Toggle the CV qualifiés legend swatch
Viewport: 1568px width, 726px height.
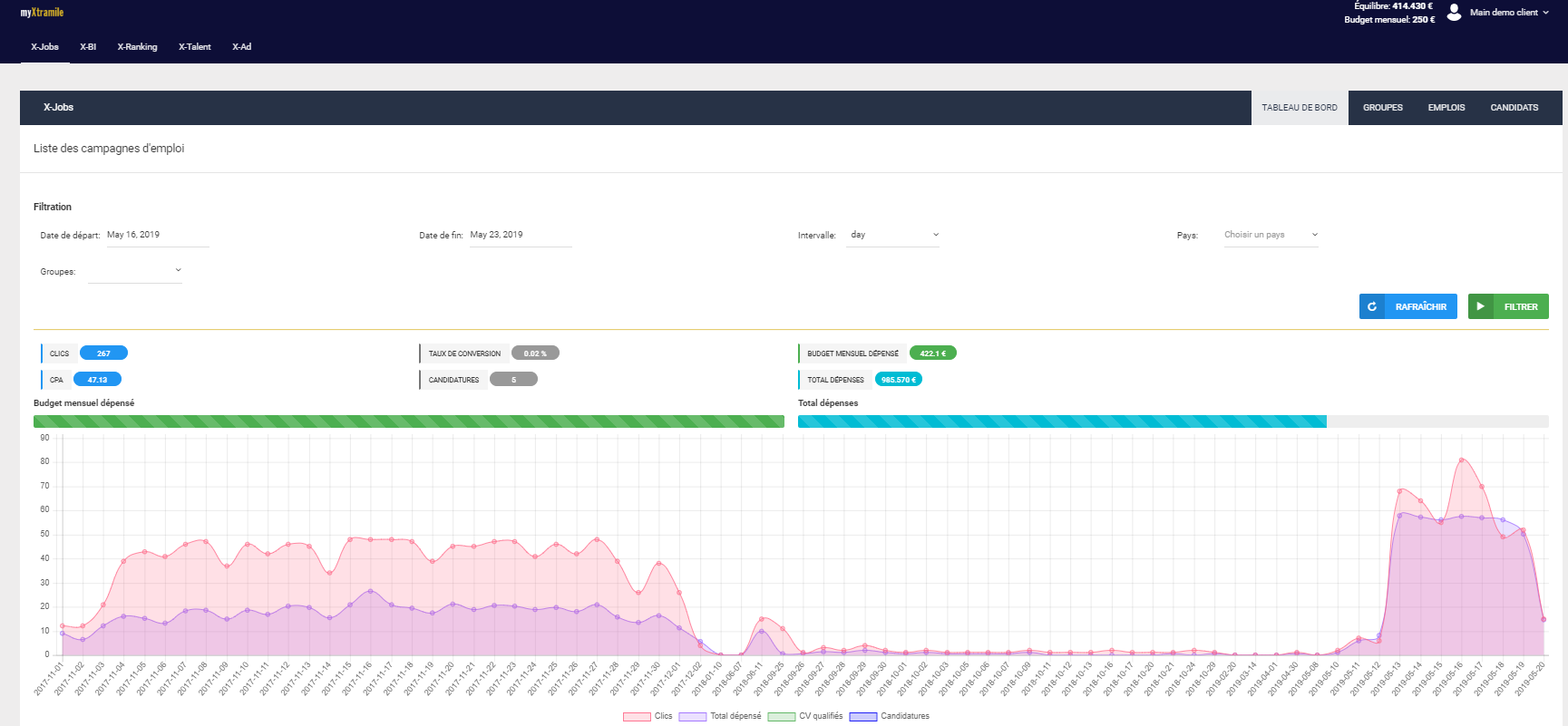[782, 716]
